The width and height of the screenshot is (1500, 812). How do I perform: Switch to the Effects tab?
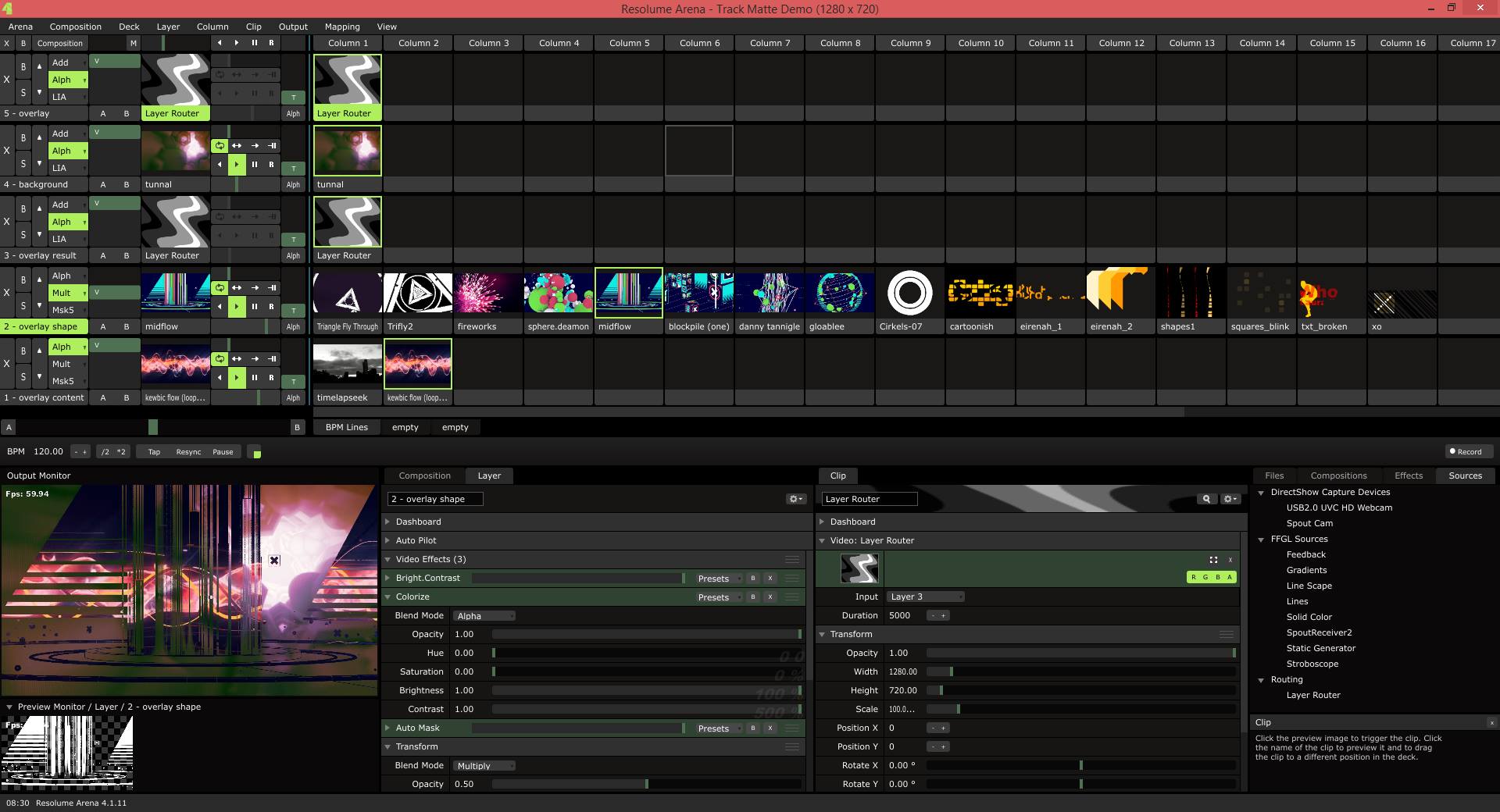click(1408, 475)
